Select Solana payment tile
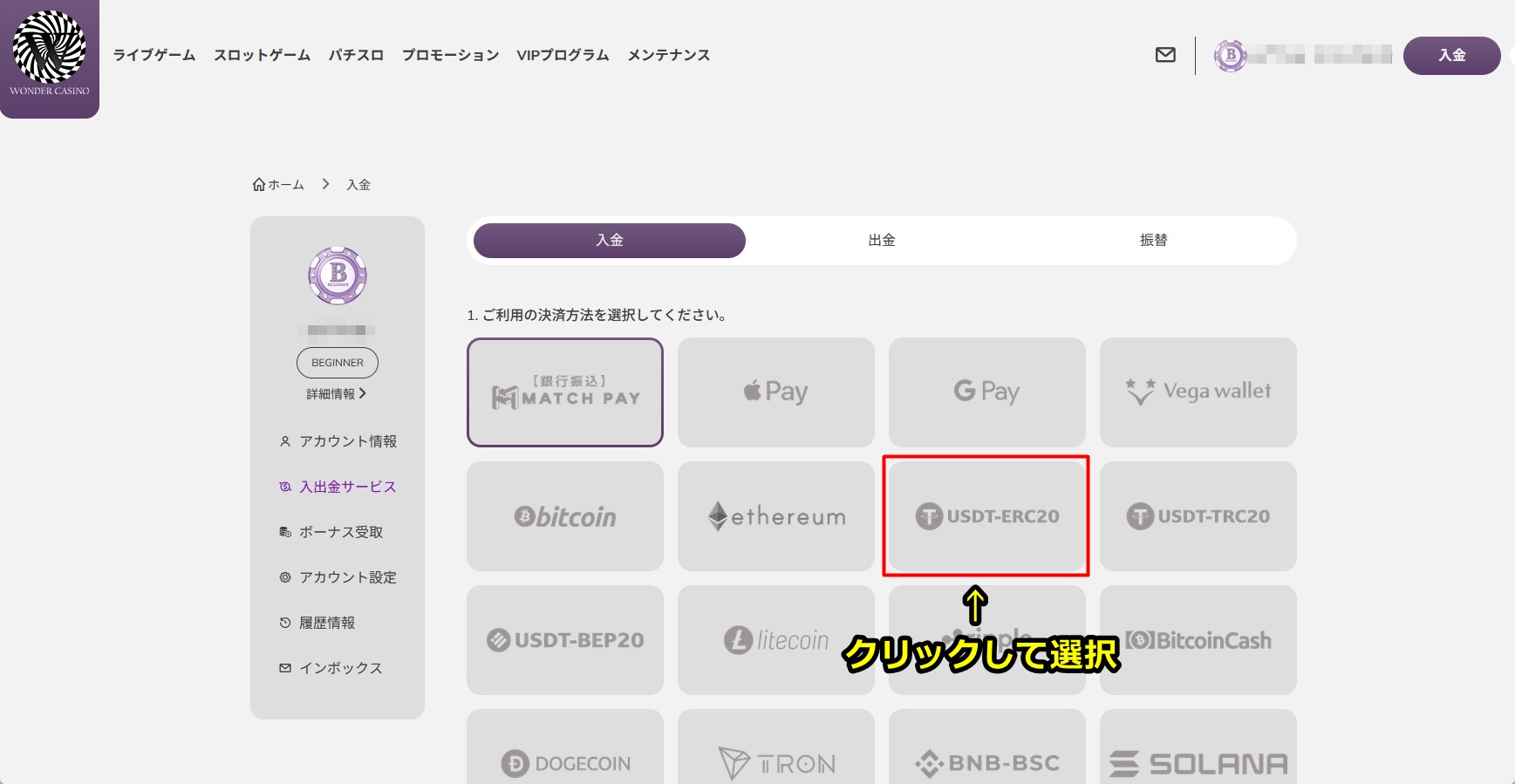 coord(1198,747)
